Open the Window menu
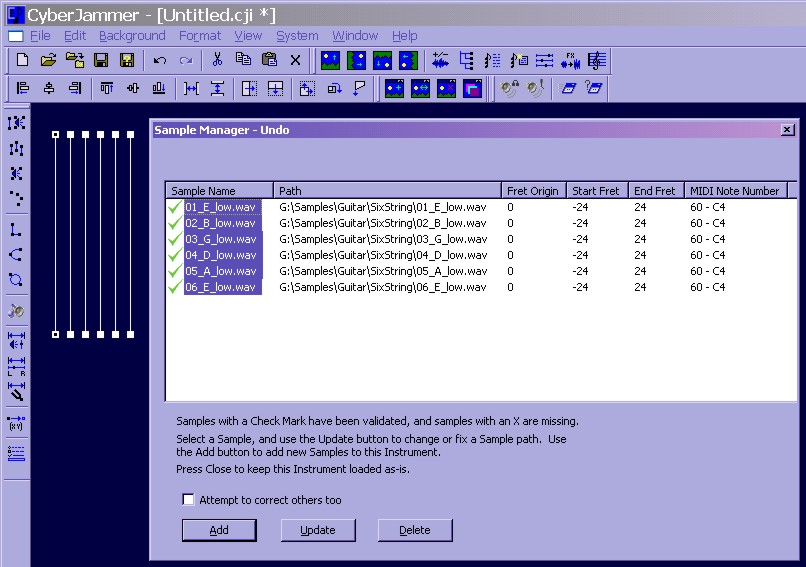806x567 pixels. click(355, 35)
